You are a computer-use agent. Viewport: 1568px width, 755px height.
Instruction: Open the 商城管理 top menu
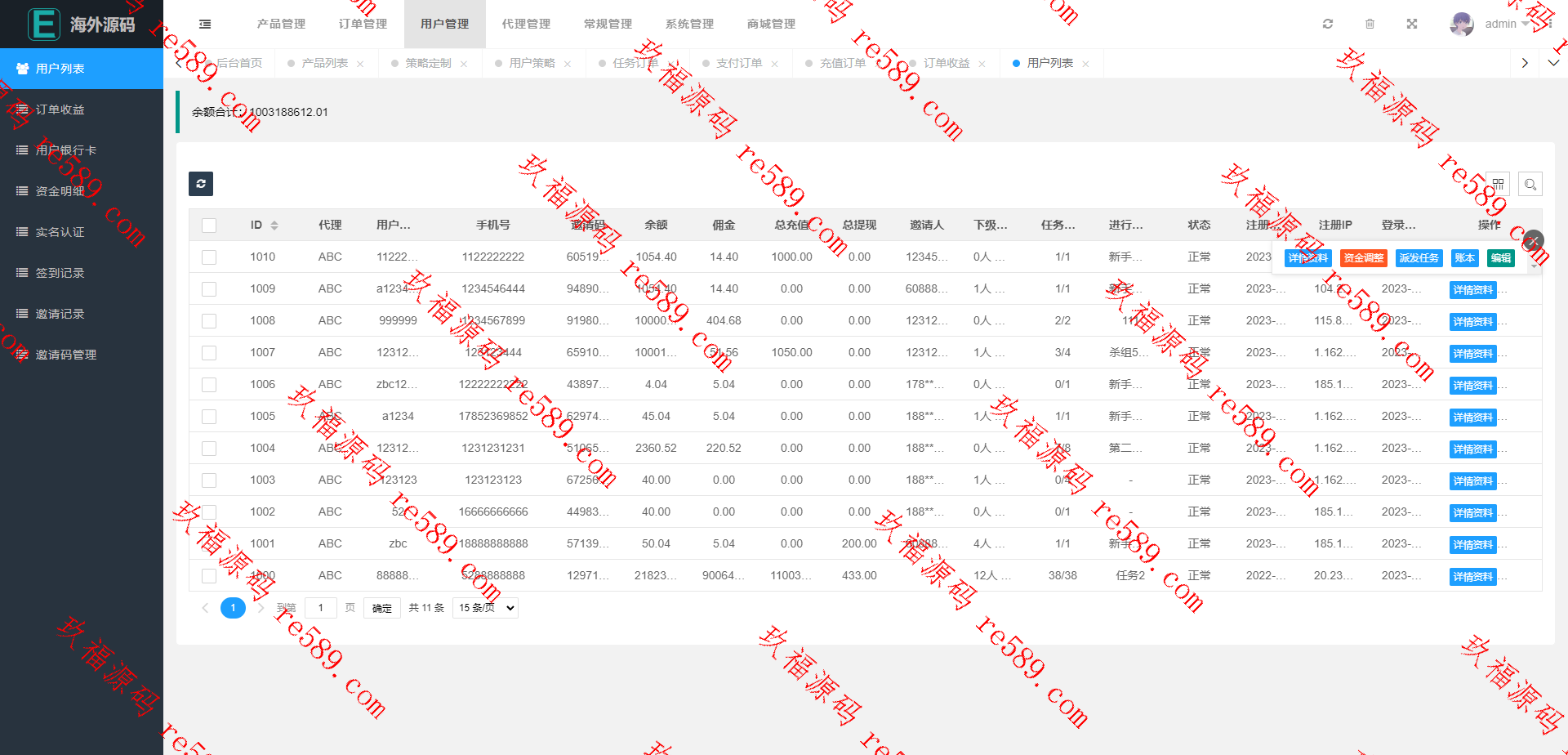(x=771, y=24)
